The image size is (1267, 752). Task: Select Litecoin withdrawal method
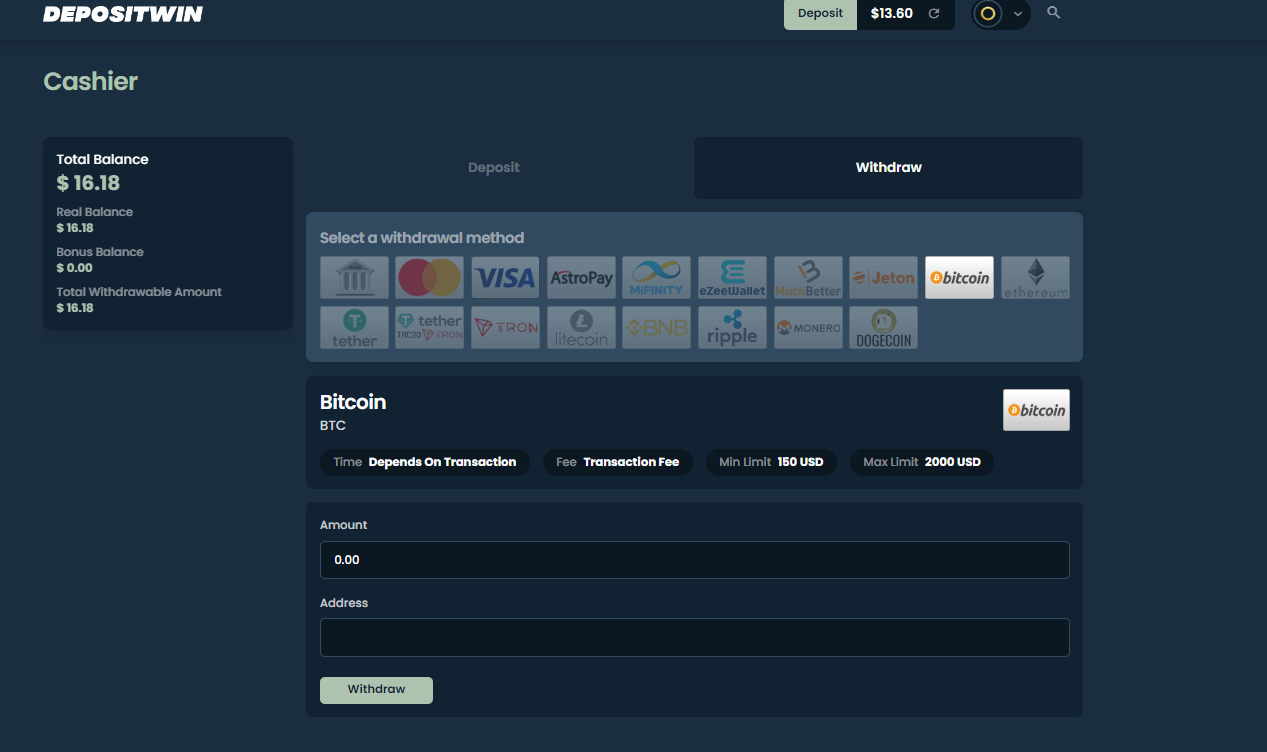[581, 328]
